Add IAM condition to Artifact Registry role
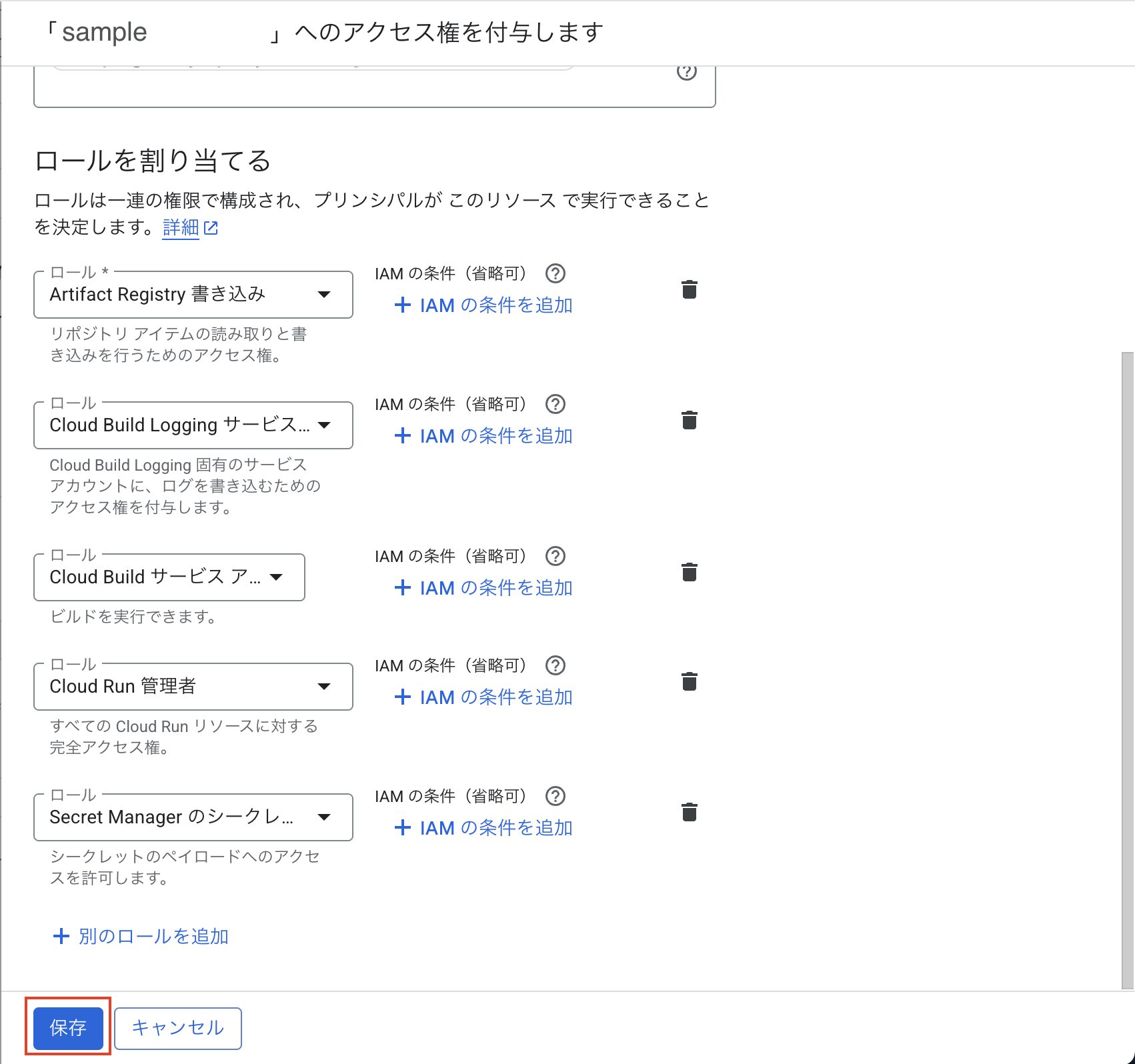 pos(483,305)
